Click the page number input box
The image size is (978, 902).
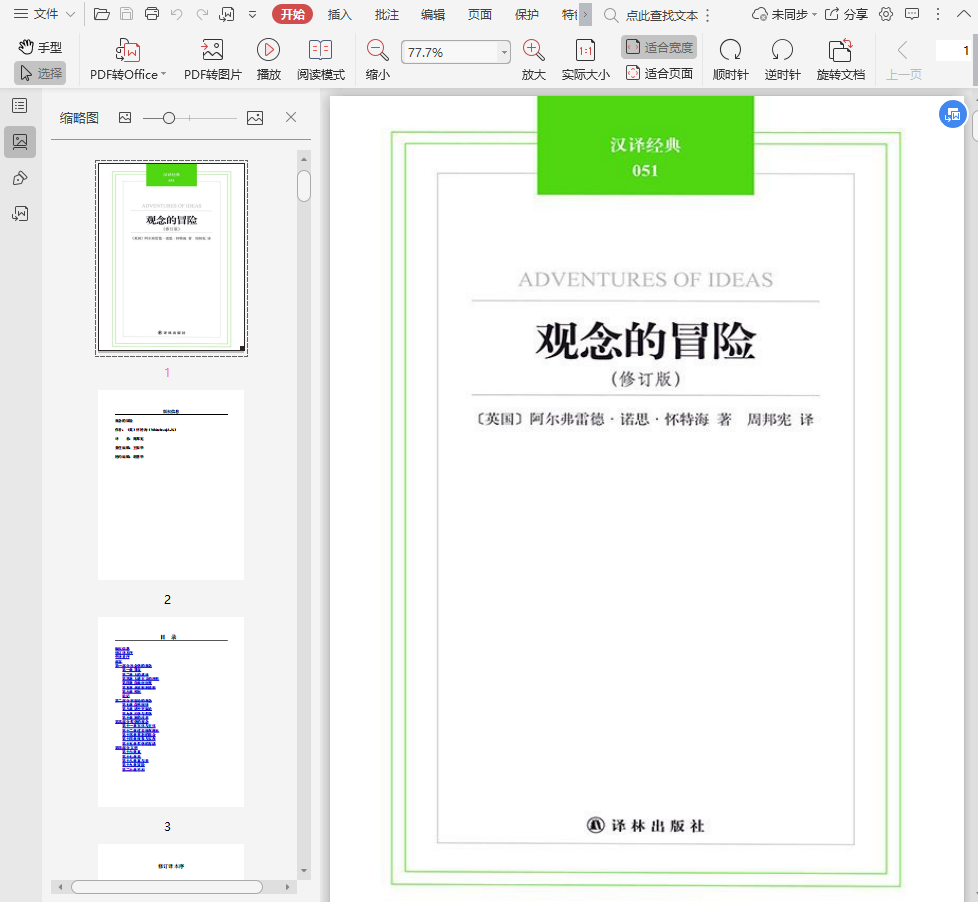coord(954,51)
